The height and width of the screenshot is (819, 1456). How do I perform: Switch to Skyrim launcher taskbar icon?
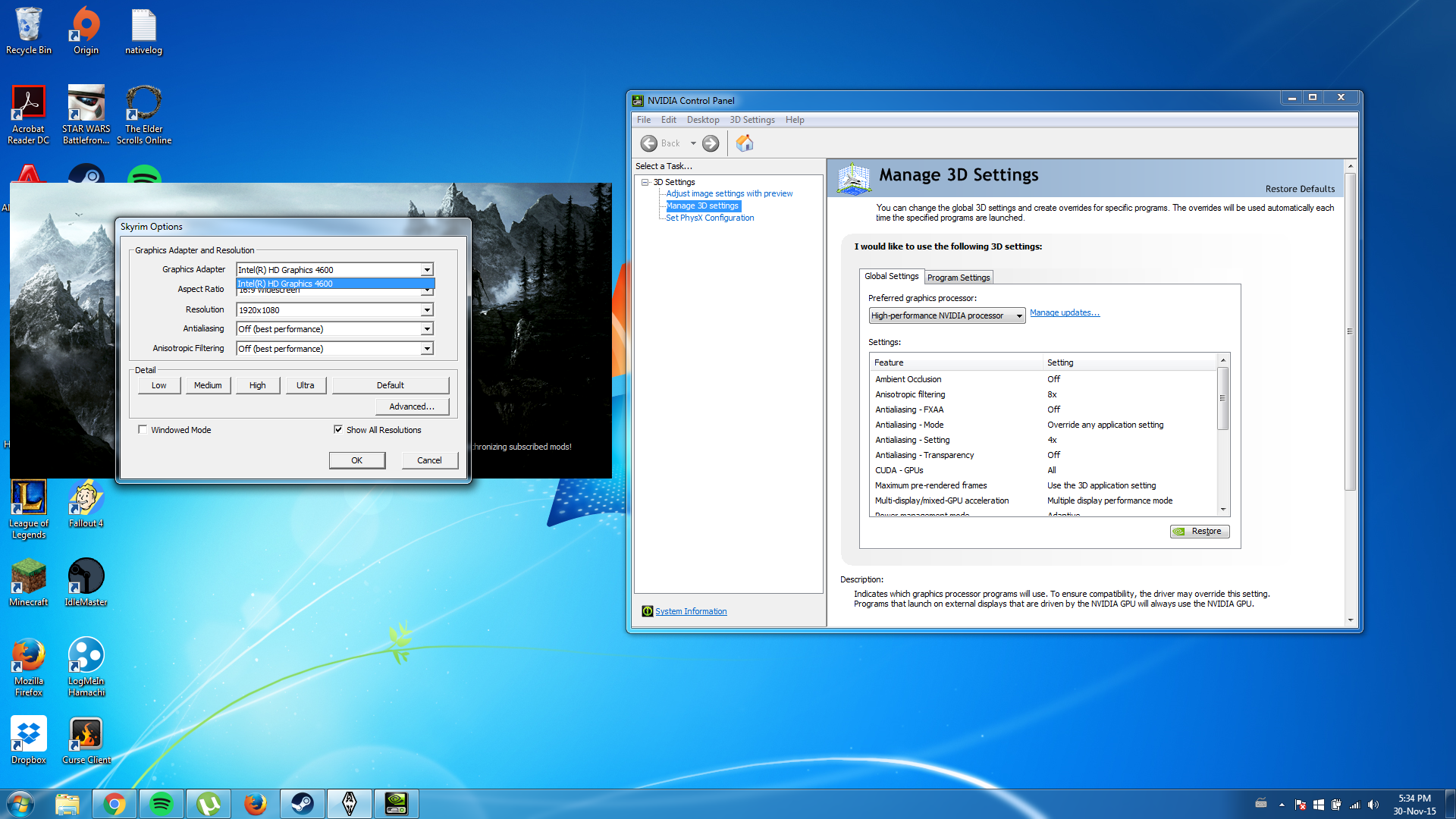(x=350, y=804)
